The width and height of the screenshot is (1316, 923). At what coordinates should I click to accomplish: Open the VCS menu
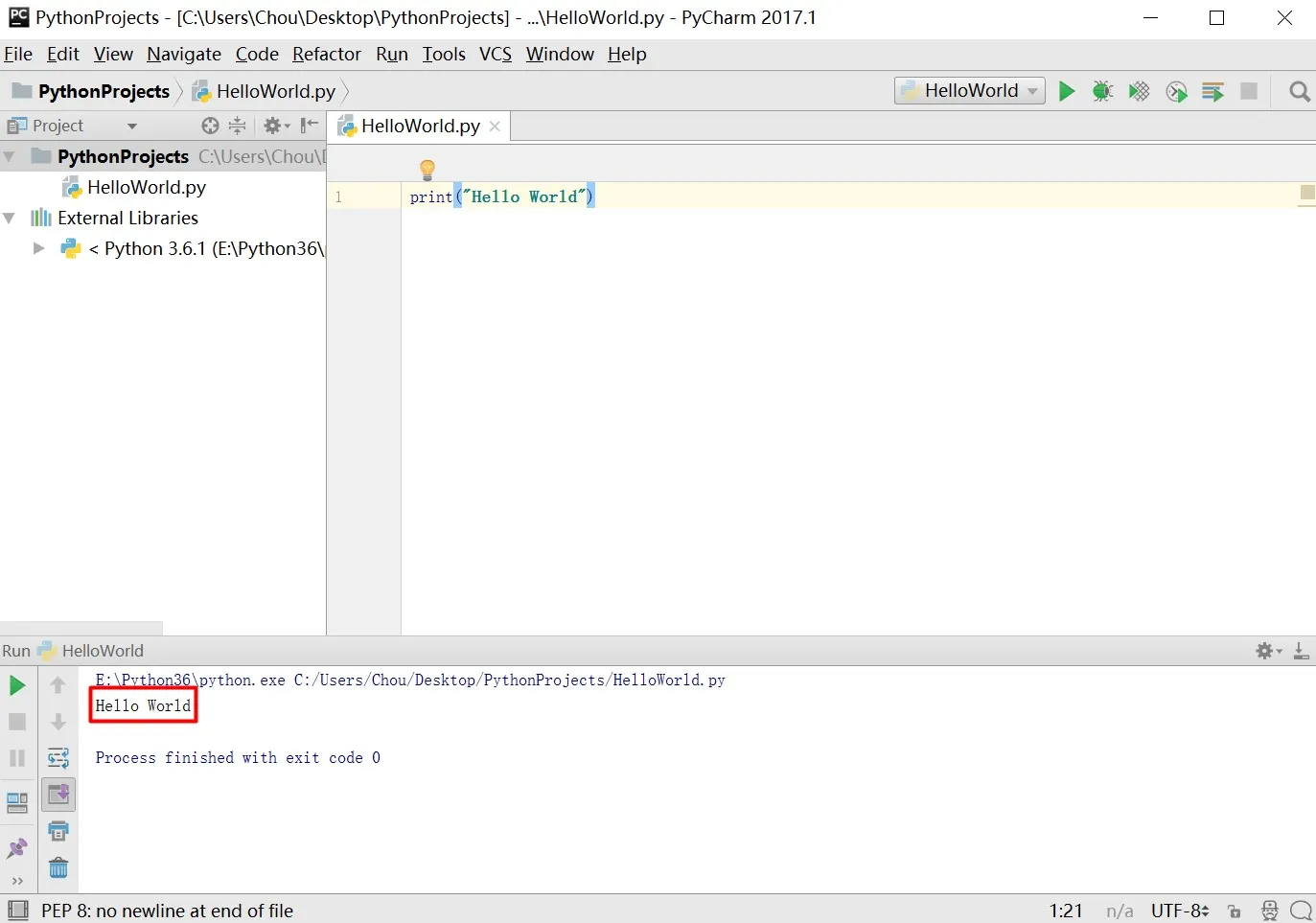click(496, 55)
